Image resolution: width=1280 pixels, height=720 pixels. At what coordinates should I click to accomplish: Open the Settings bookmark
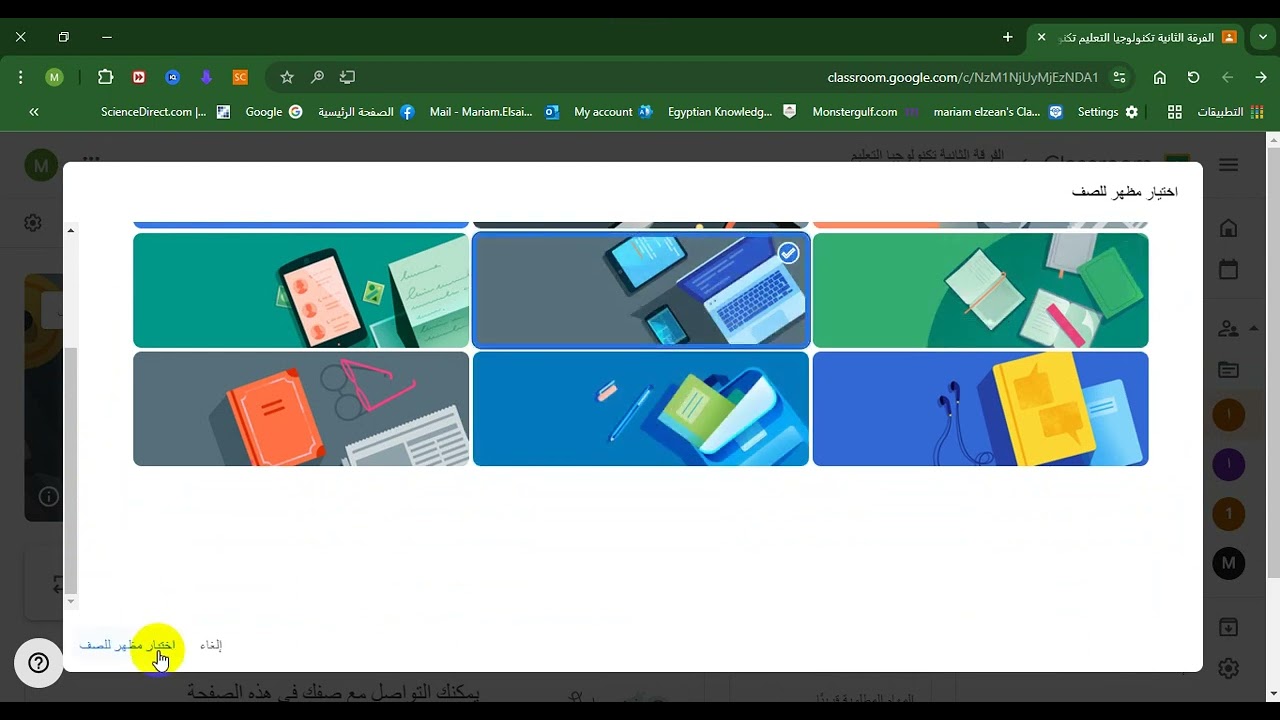1108,112
